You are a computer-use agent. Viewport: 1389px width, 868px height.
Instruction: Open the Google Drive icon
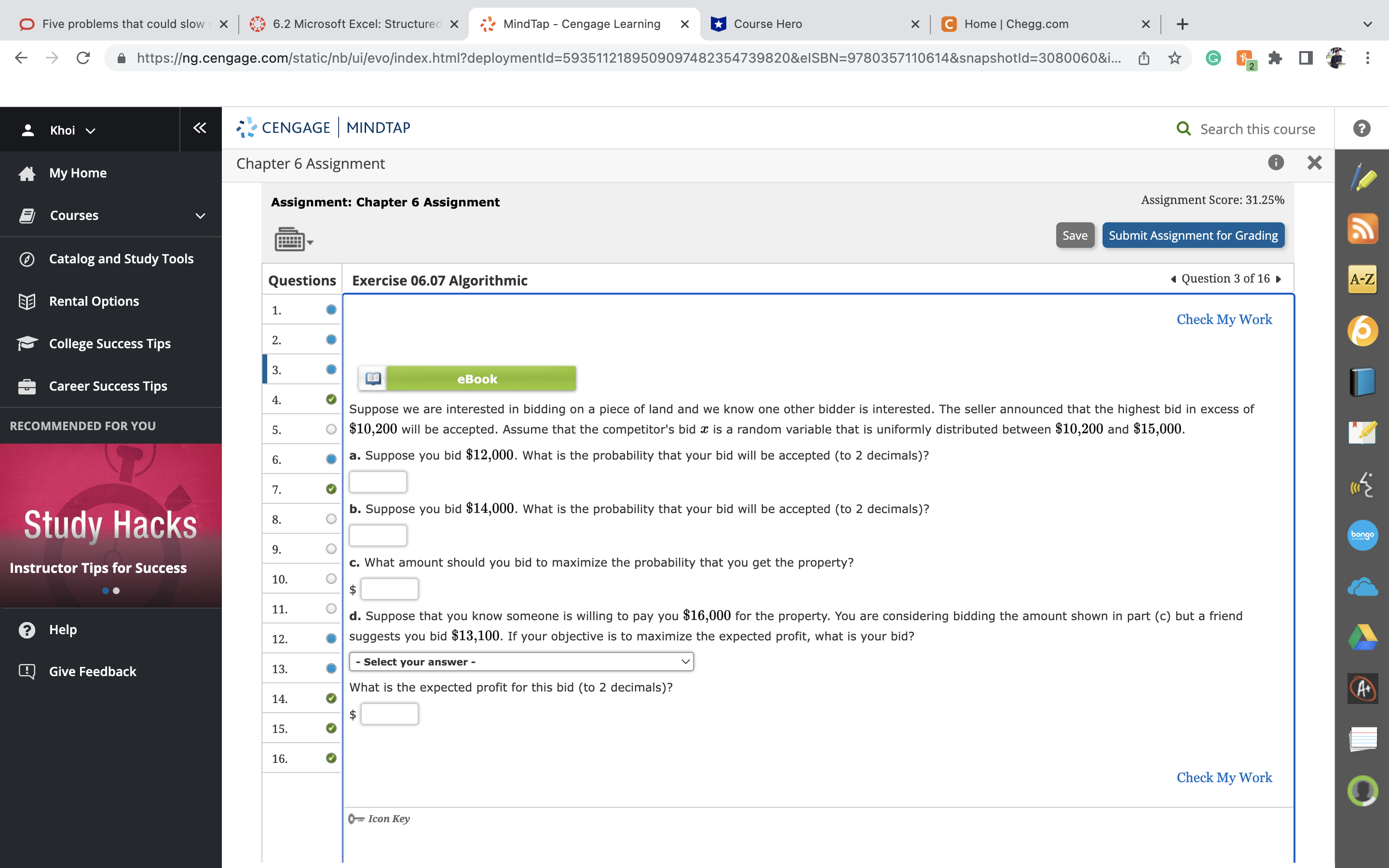pos(1362,637)
